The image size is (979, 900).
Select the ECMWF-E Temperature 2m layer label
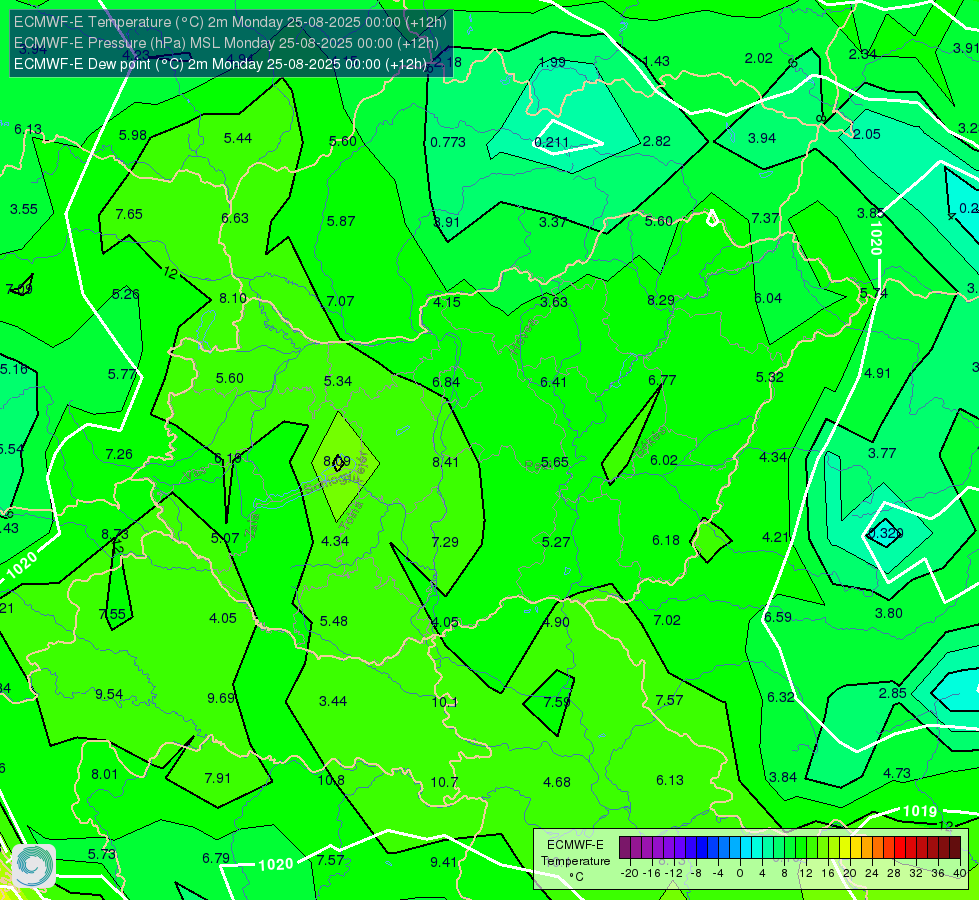[230, 22]
